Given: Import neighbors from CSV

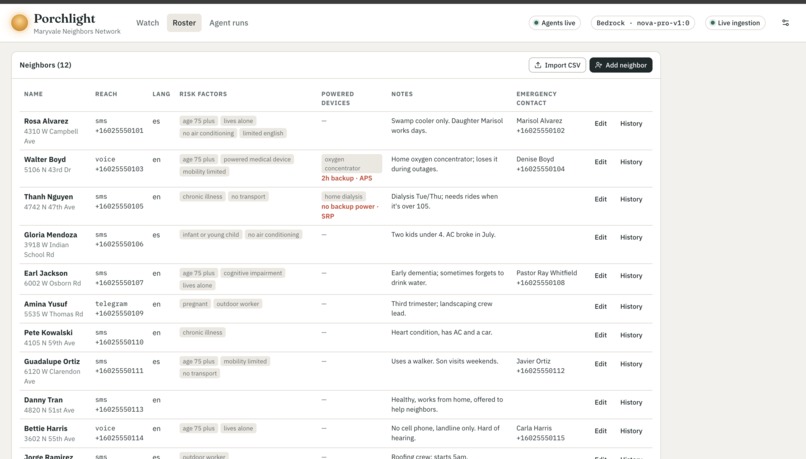Looking at the screenshot, I should [557, 65].
